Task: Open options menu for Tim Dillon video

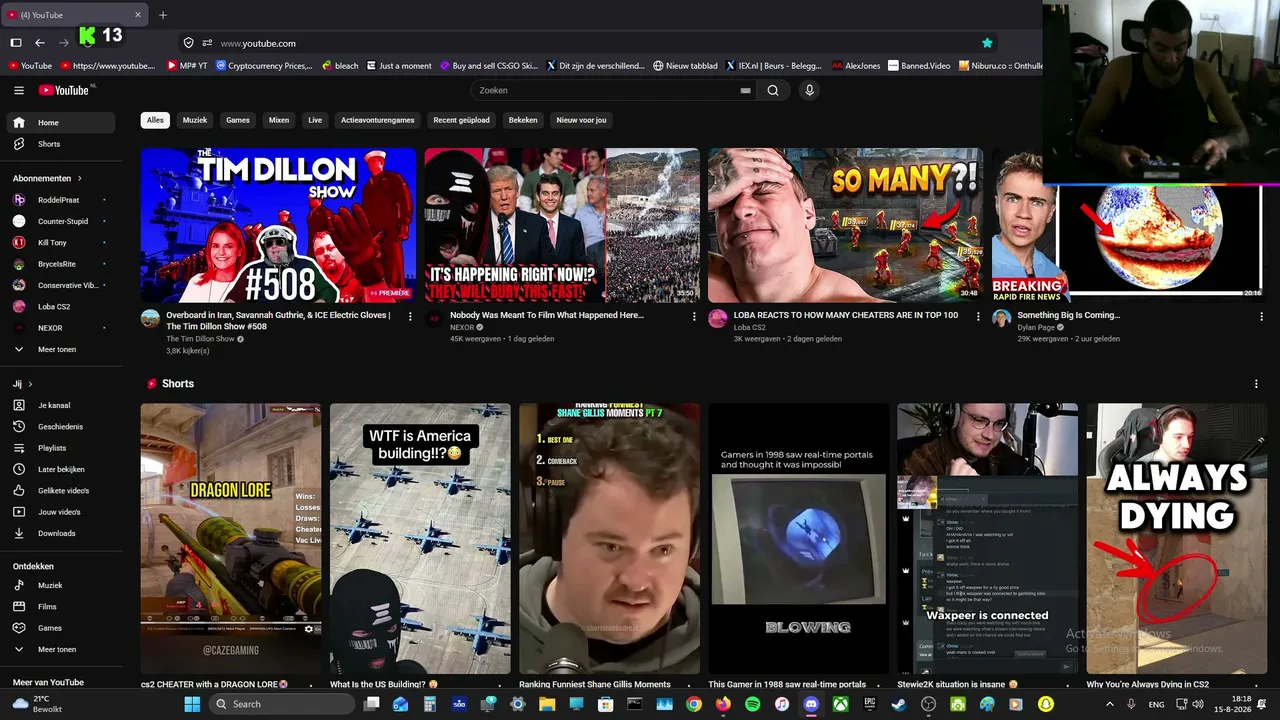Action: point(410,316)
